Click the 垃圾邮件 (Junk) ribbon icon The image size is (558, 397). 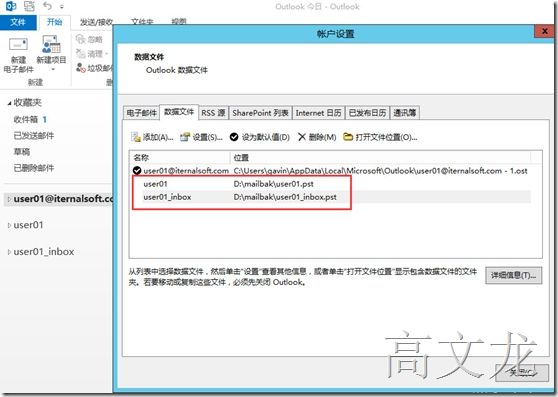click(x=81, y=68)
